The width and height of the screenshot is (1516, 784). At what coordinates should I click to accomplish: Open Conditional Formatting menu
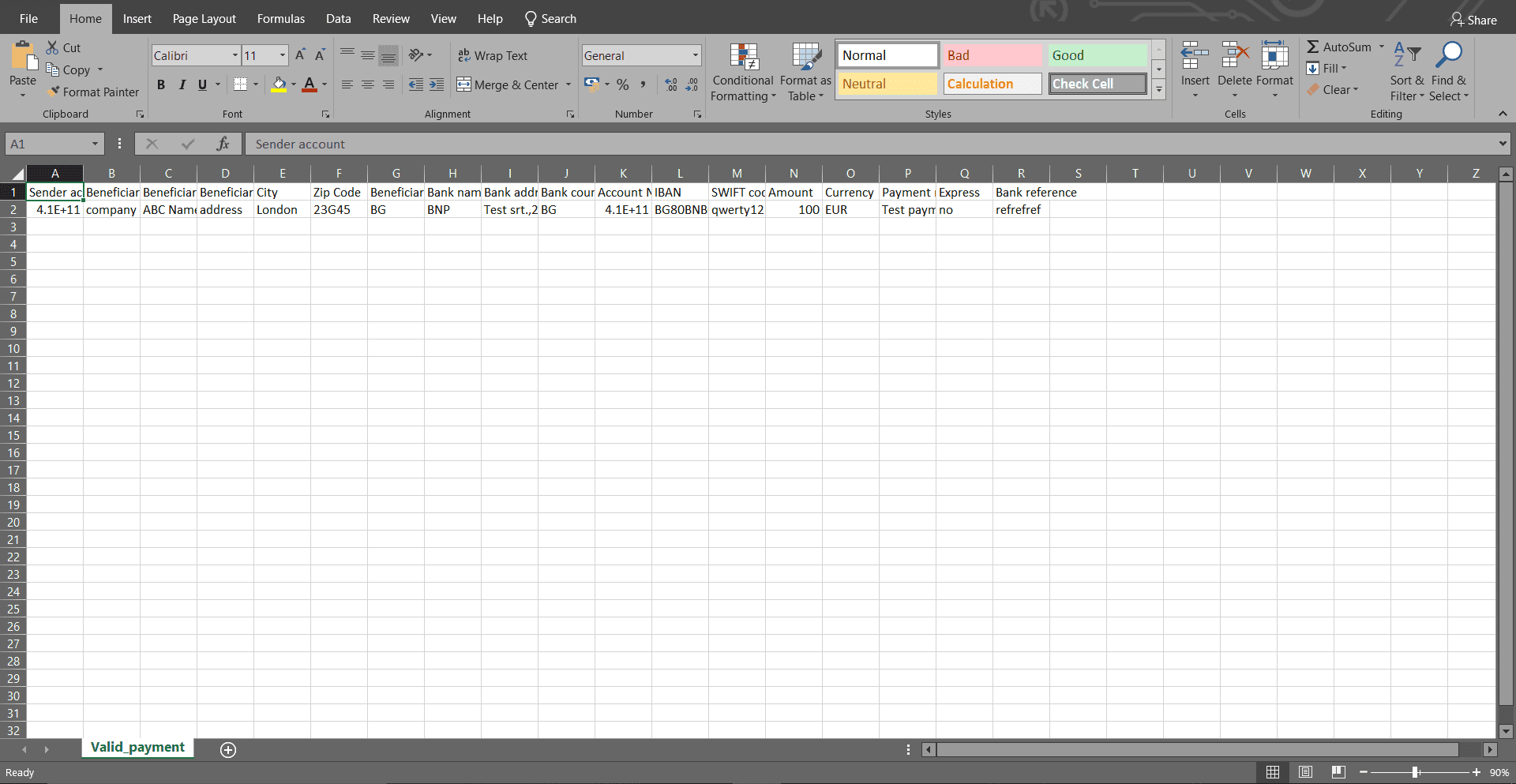point(743,72)
